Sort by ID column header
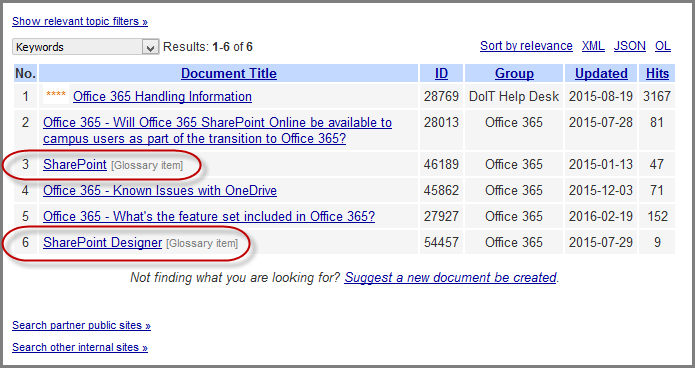The height and width of the screenshot is (368, 695). pyautogui.click(x=441, y=74)
